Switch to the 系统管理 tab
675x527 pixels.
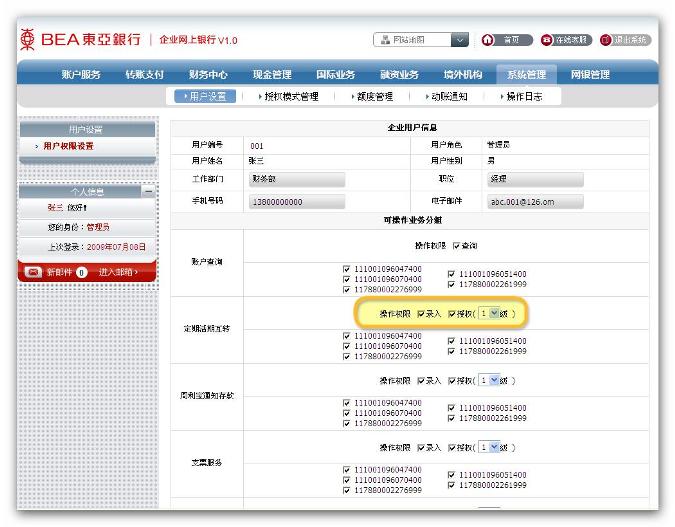526,74
